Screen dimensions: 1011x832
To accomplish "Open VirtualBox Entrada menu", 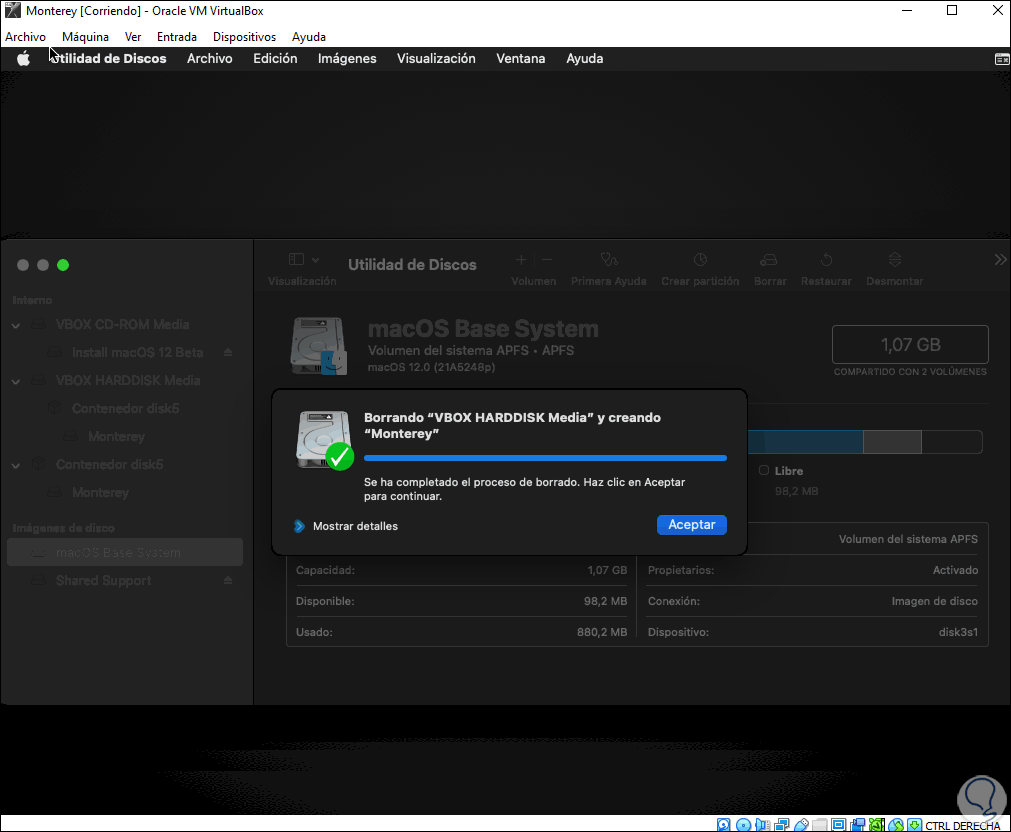I will click(177, 37).
